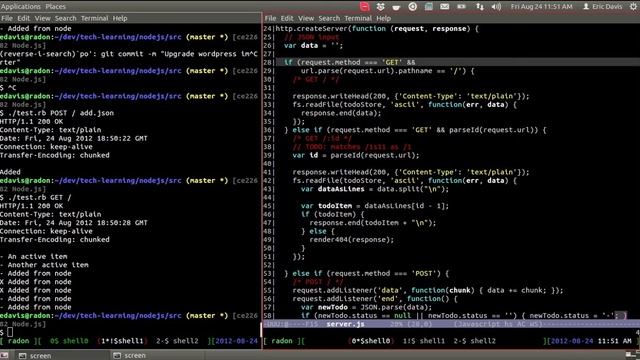Open View menu in left terminal

tap(42, 18)
